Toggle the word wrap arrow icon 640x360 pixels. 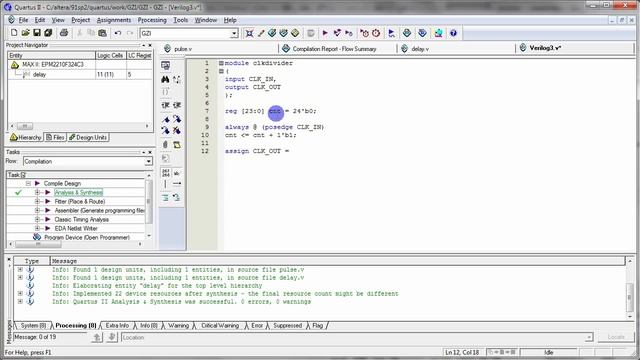177,184
